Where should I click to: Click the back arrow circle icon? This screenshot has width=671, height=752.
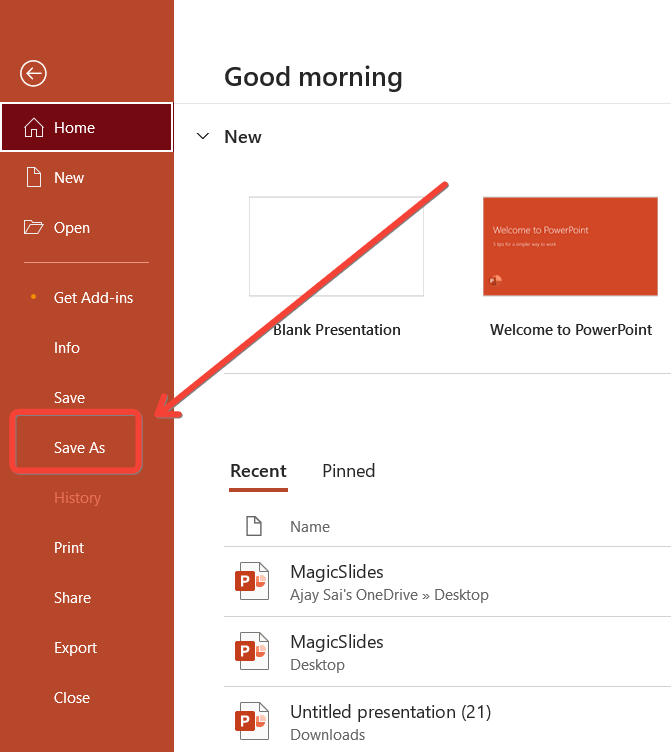(x=34, y=72)
